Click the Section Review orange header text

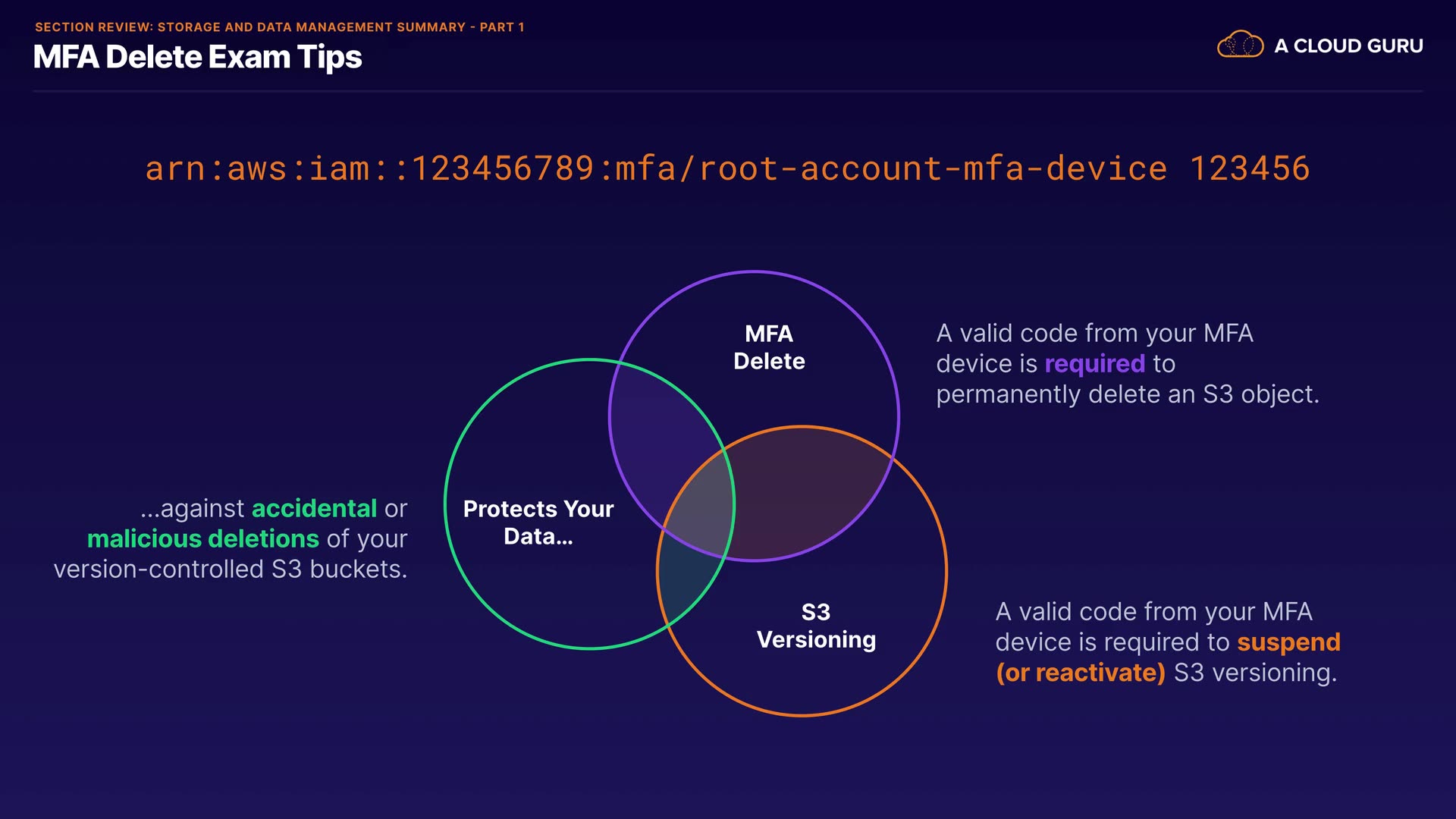tap(279, 27)
